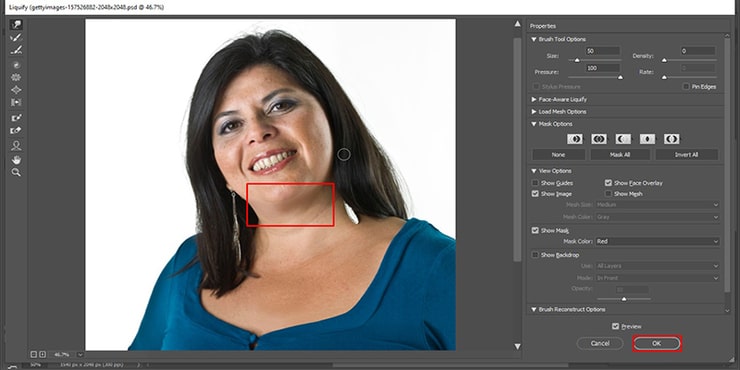Click the Size value field
The width and height of the screenshot is (740, 370).
[x=603, y=51]
